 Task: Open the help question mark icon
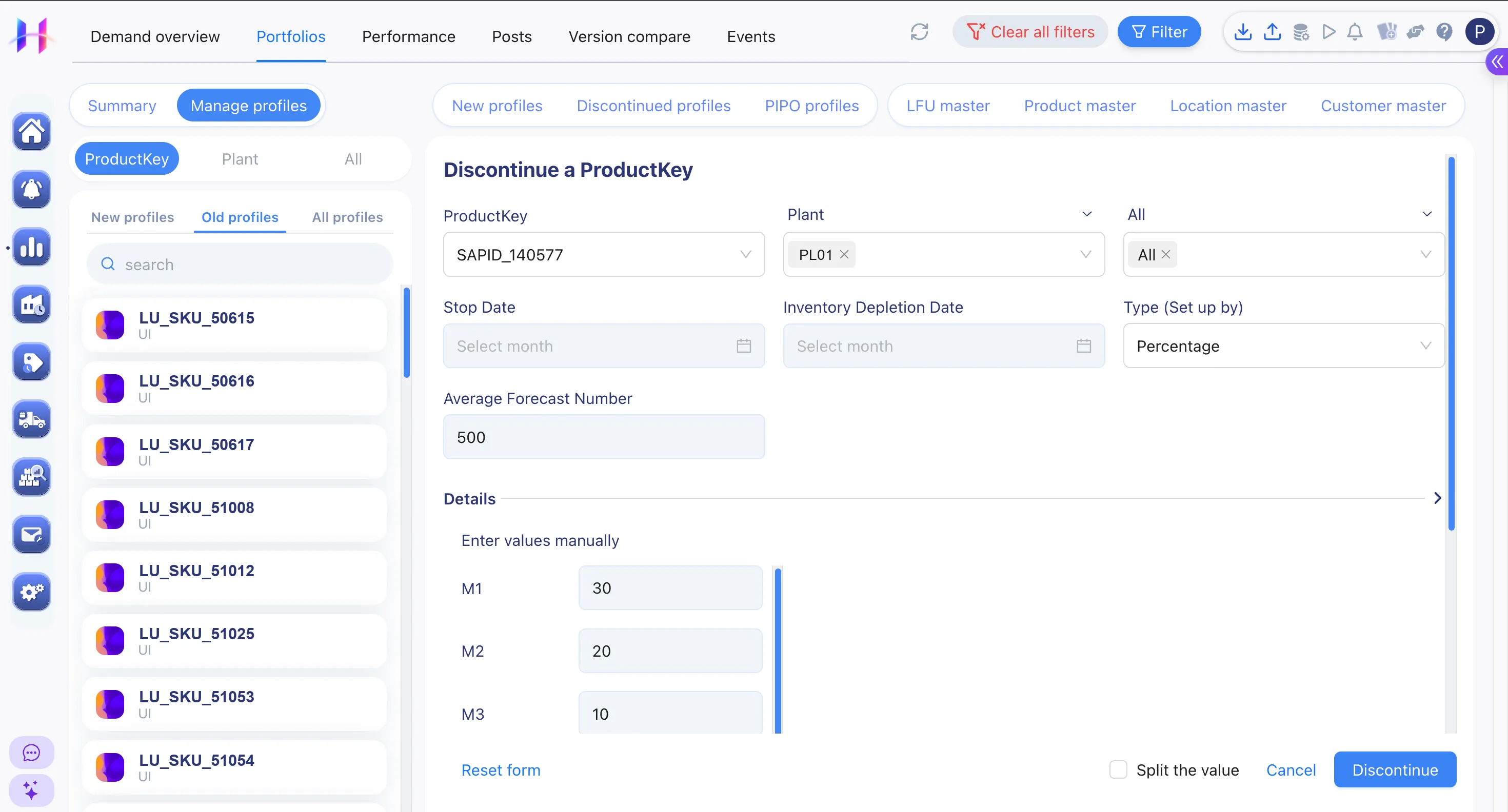tap(1444, 32)
